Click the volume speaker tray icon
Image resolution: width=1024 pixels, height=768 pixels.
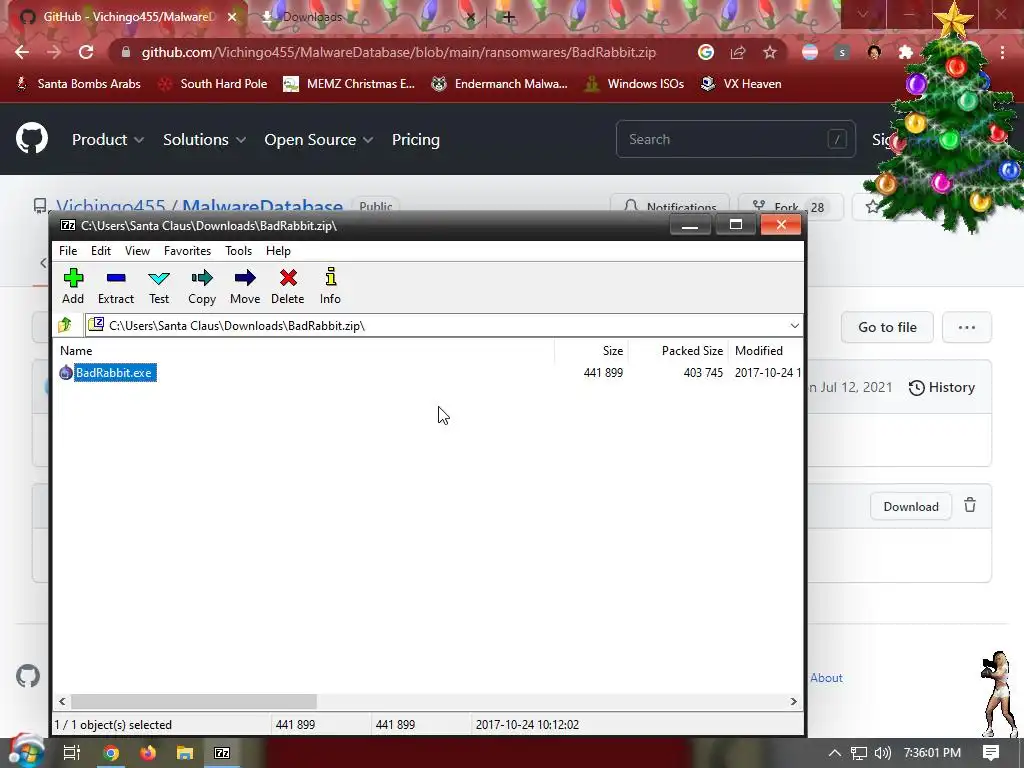[x=882, y=753]
